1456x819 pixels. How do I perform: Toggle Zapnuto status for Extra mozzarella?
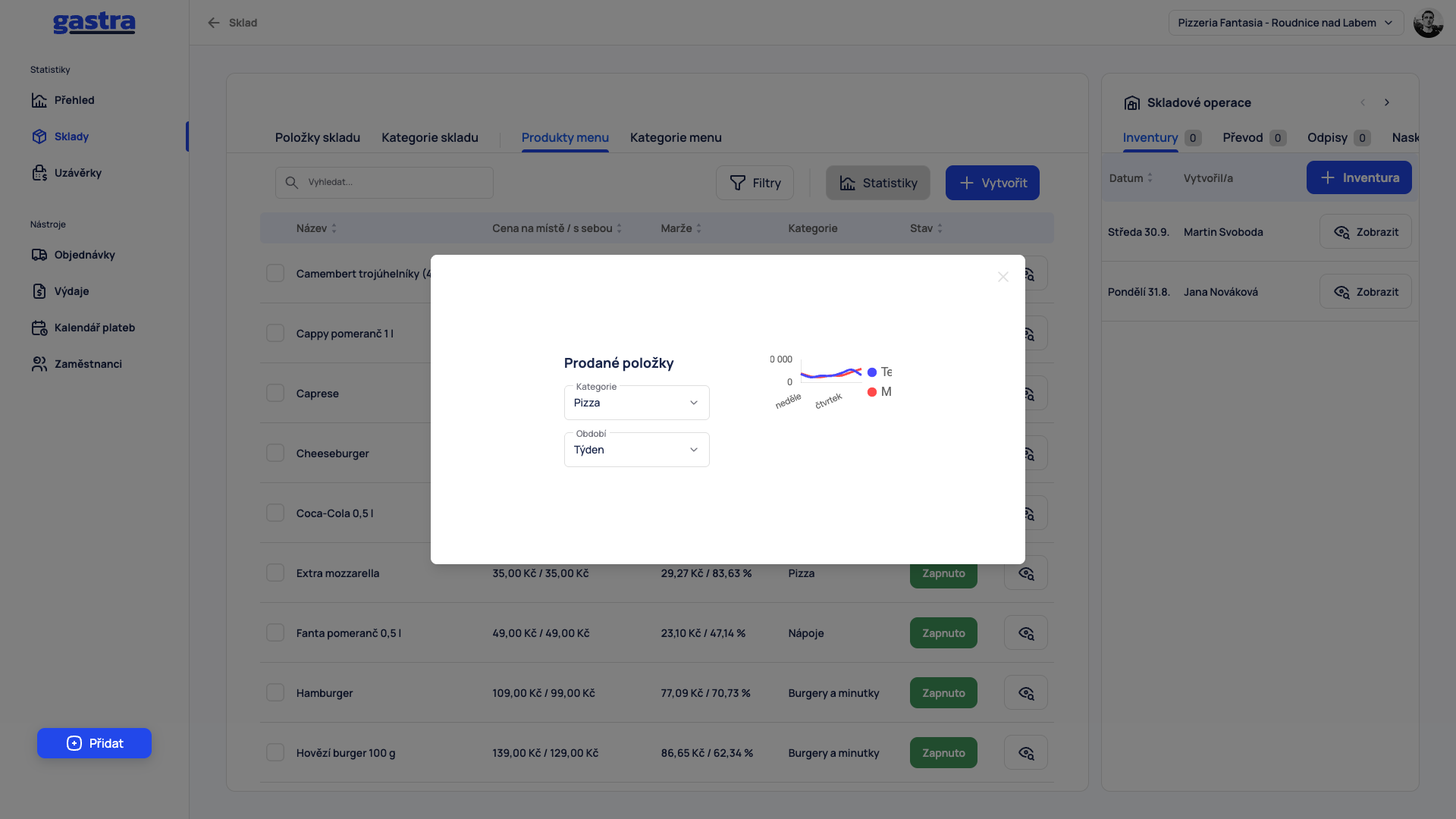click(943, 573)
